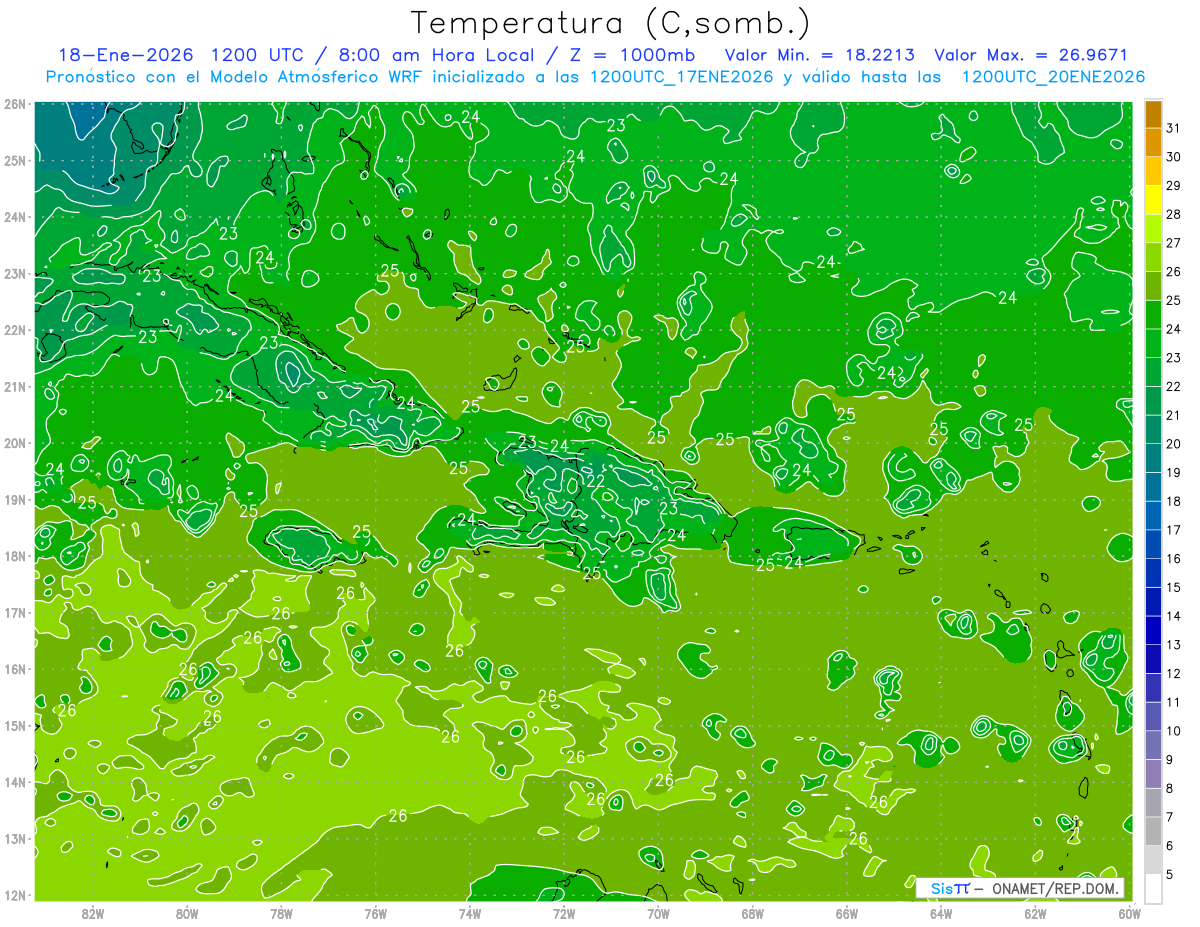Click the "Valor Max. = 26.9671" readout
This screenshot has height=927, width=1200.
click(1031, 54)
